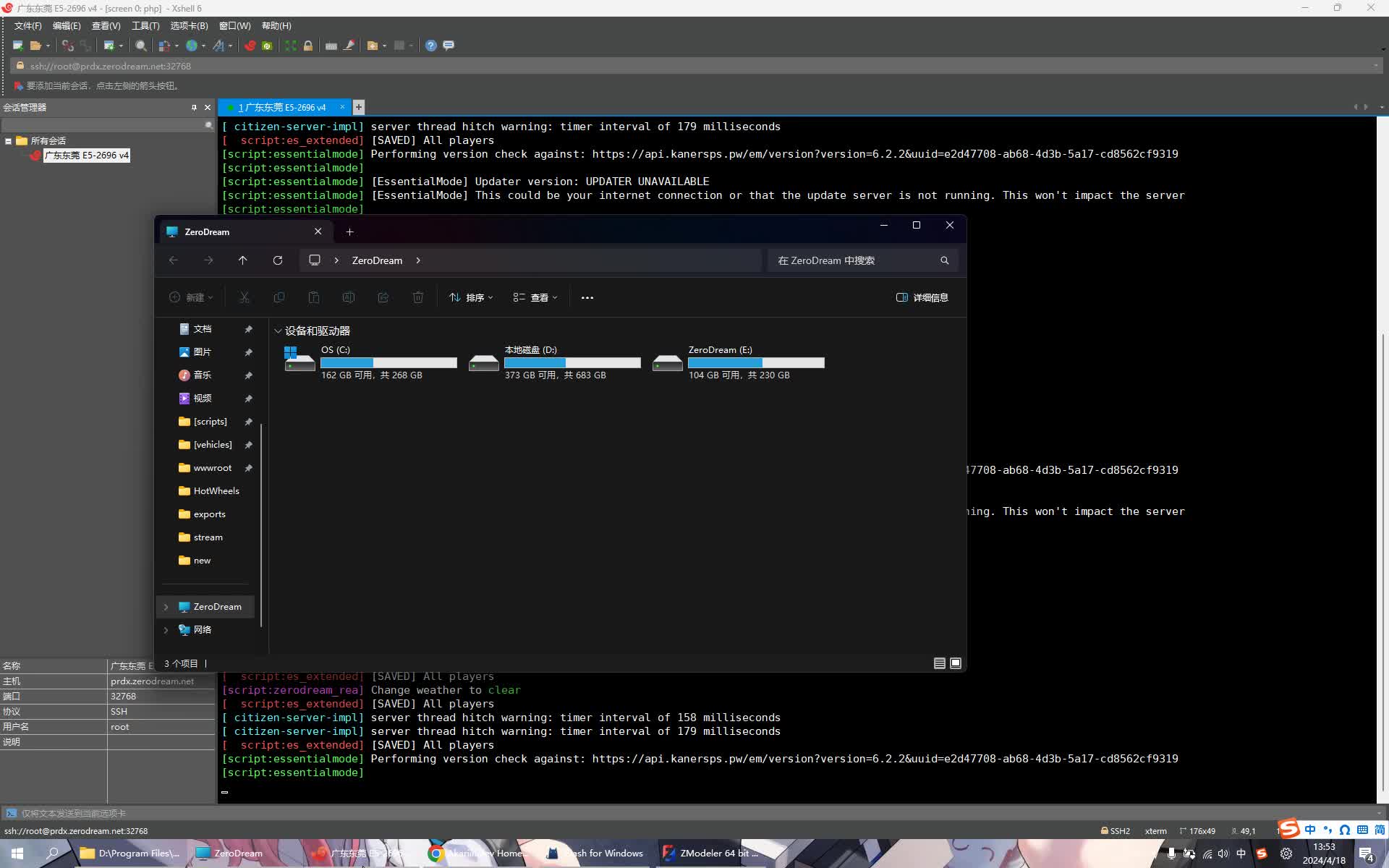
Task: Click the Help question mark icon in Xshell
Action: click(x=430, y=46)
